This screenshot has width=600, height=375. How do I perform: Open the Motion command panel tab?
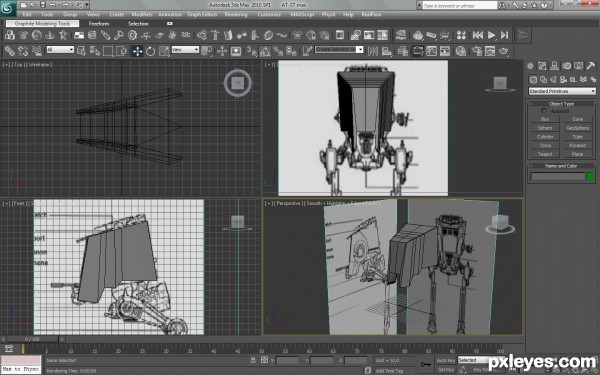566,66
